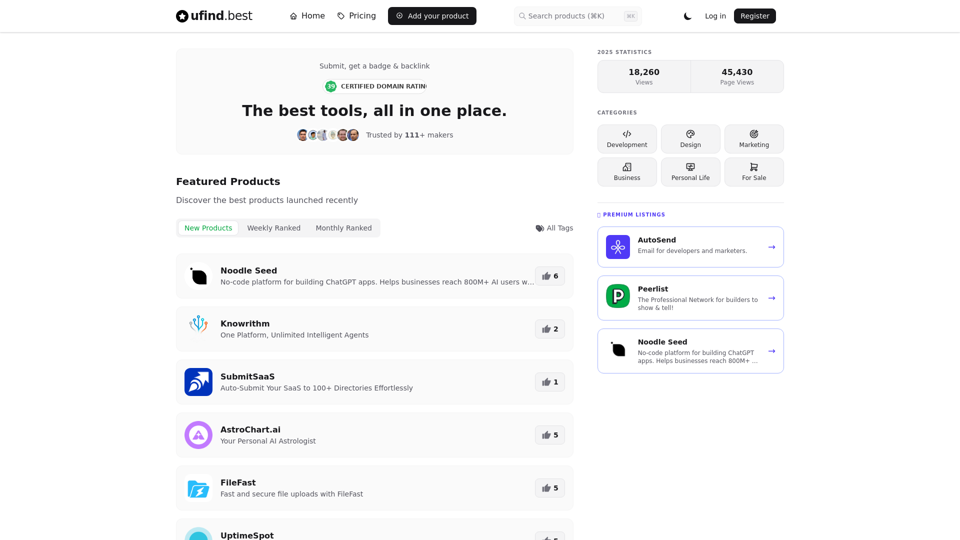Toggle dark mode with the moon icon
This screenshot has height=540, width=960.
pos(688,16)
